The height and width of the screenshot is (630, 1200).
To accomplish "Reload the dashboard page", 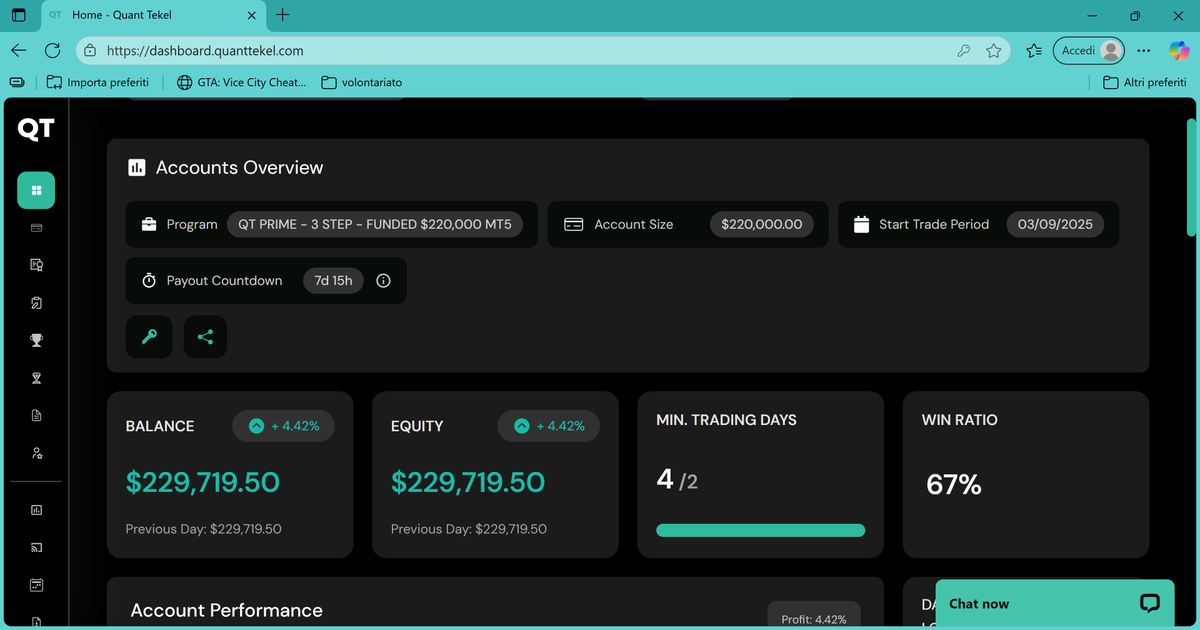I will [53, 50].
